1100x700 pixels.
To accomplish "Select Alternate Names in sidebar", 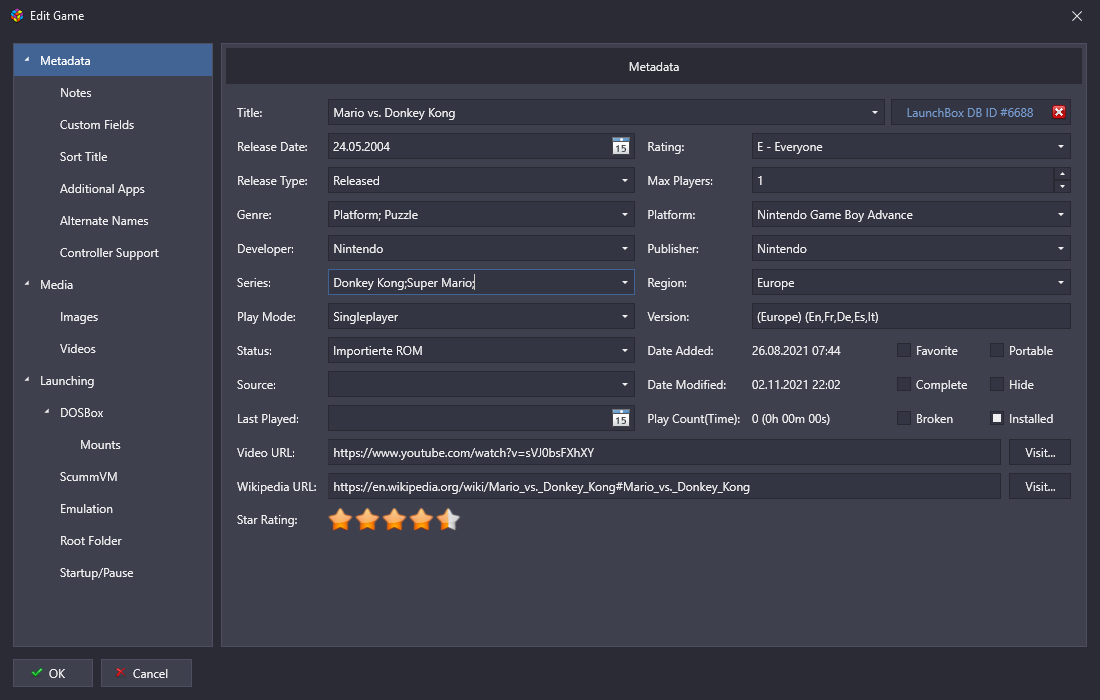I will tap(104, 221).
